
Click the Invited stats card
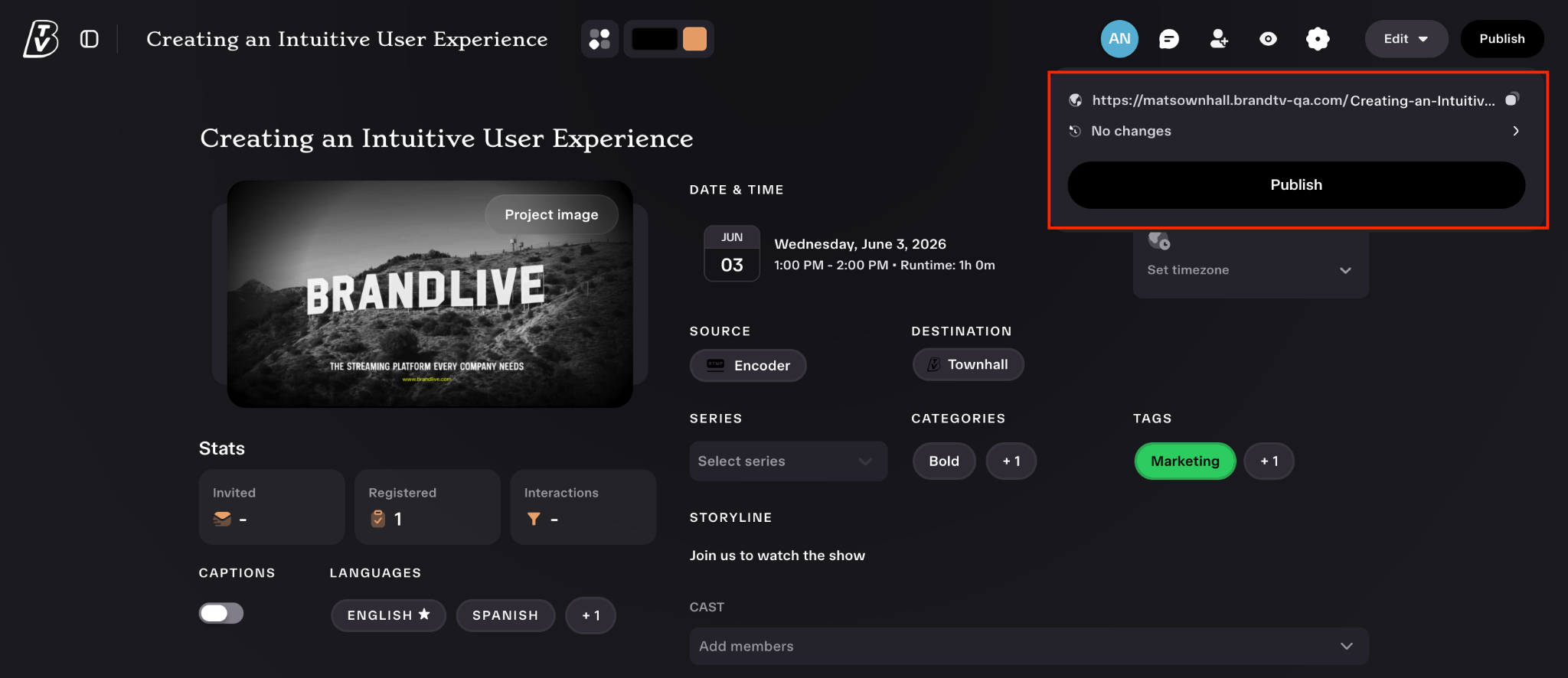[x=272, y=507]
